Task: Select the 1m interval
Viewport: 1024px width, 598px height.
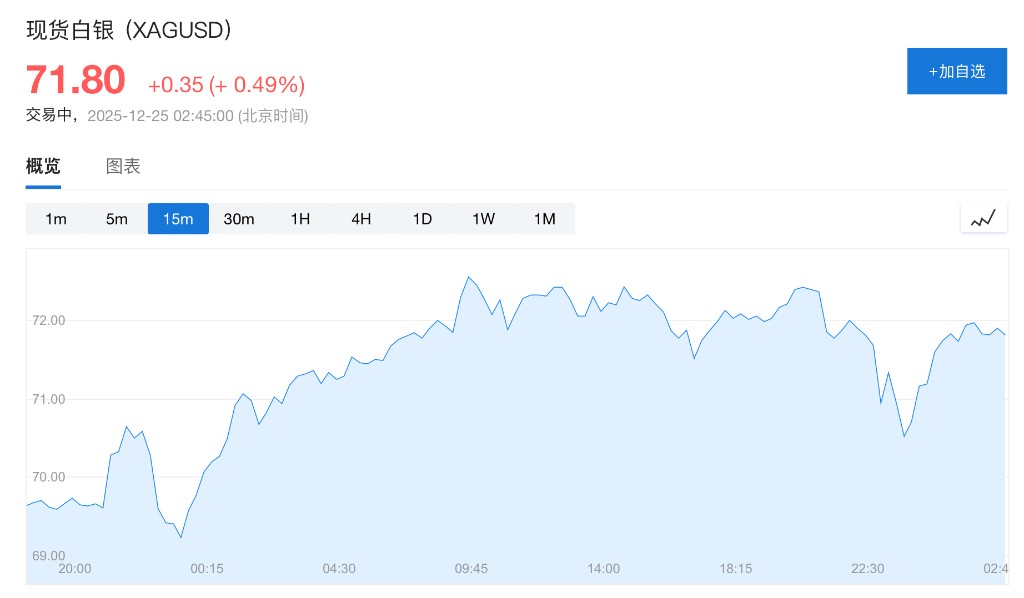Action: coord(56,219)
